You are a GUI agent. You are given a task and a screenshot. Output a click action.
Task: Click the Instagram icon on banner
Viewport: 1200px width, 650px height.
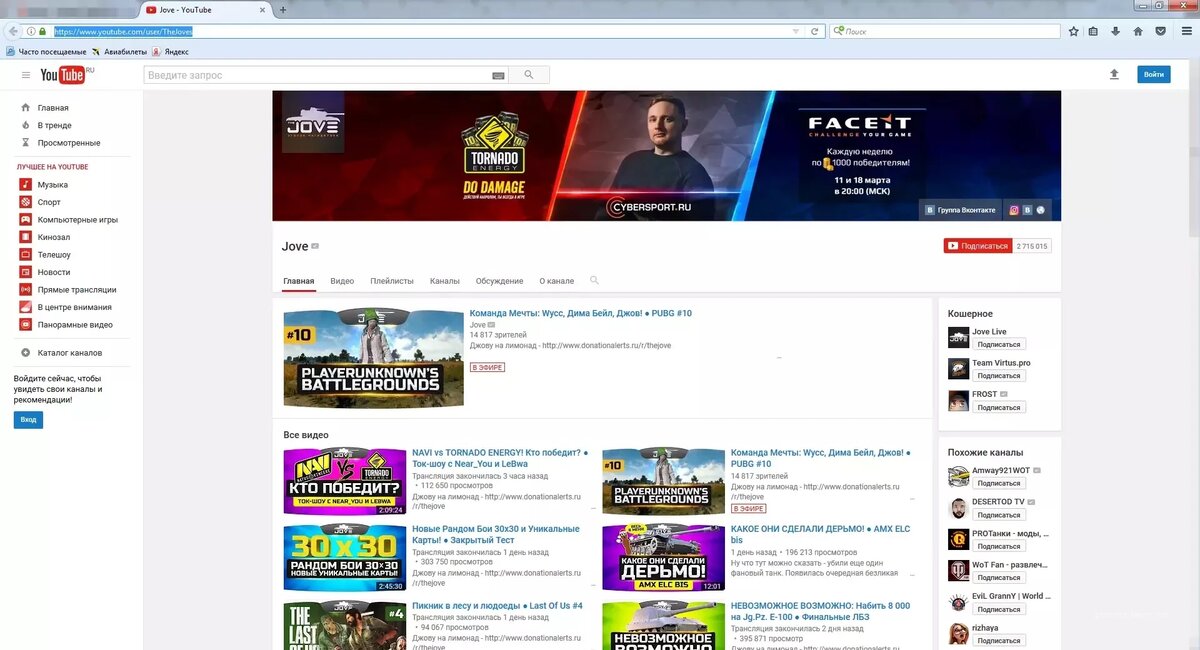(1014, 210)
